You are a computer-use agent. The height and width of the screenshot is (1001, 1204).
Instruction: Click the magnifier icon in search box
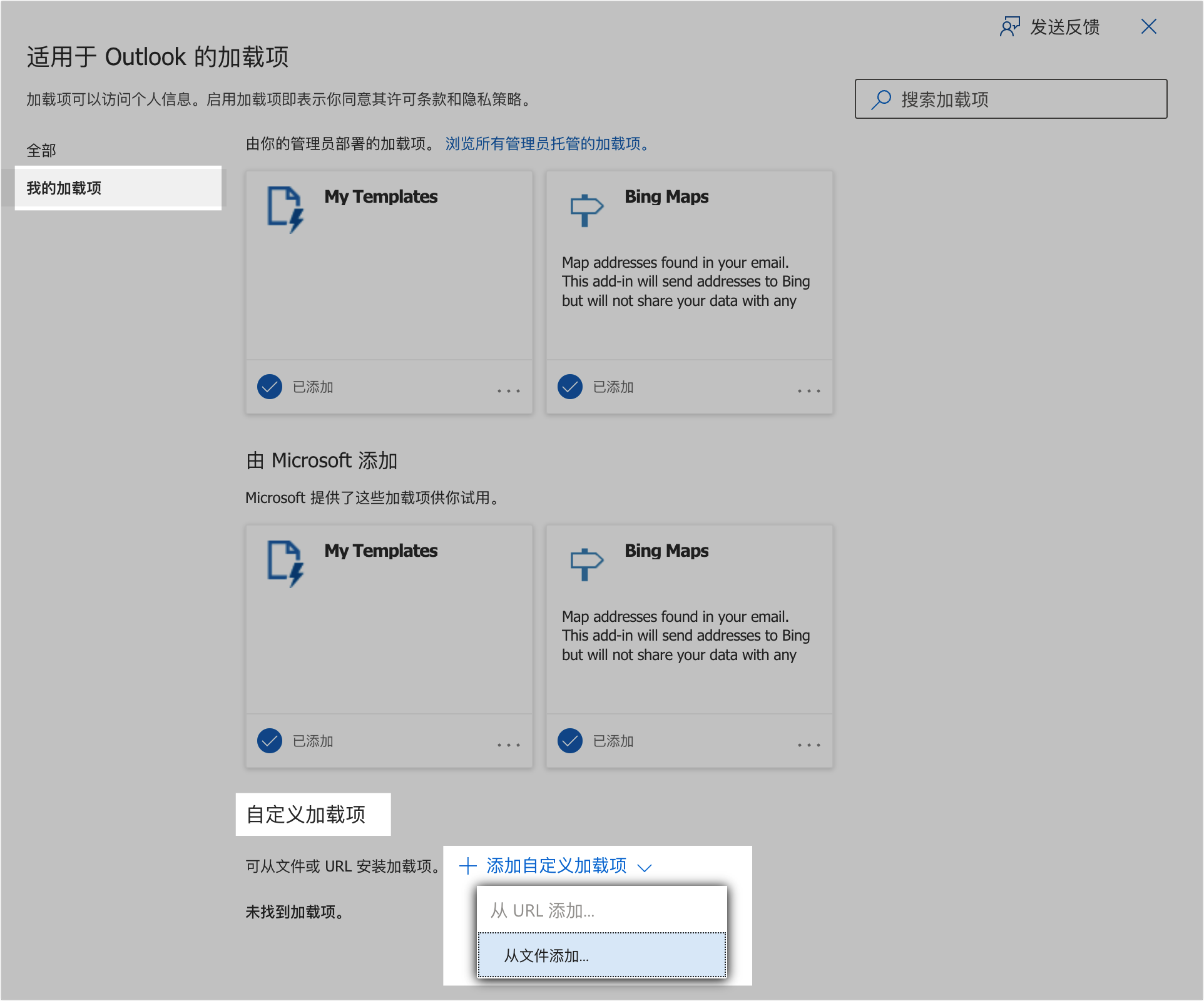tap(881, 99)
